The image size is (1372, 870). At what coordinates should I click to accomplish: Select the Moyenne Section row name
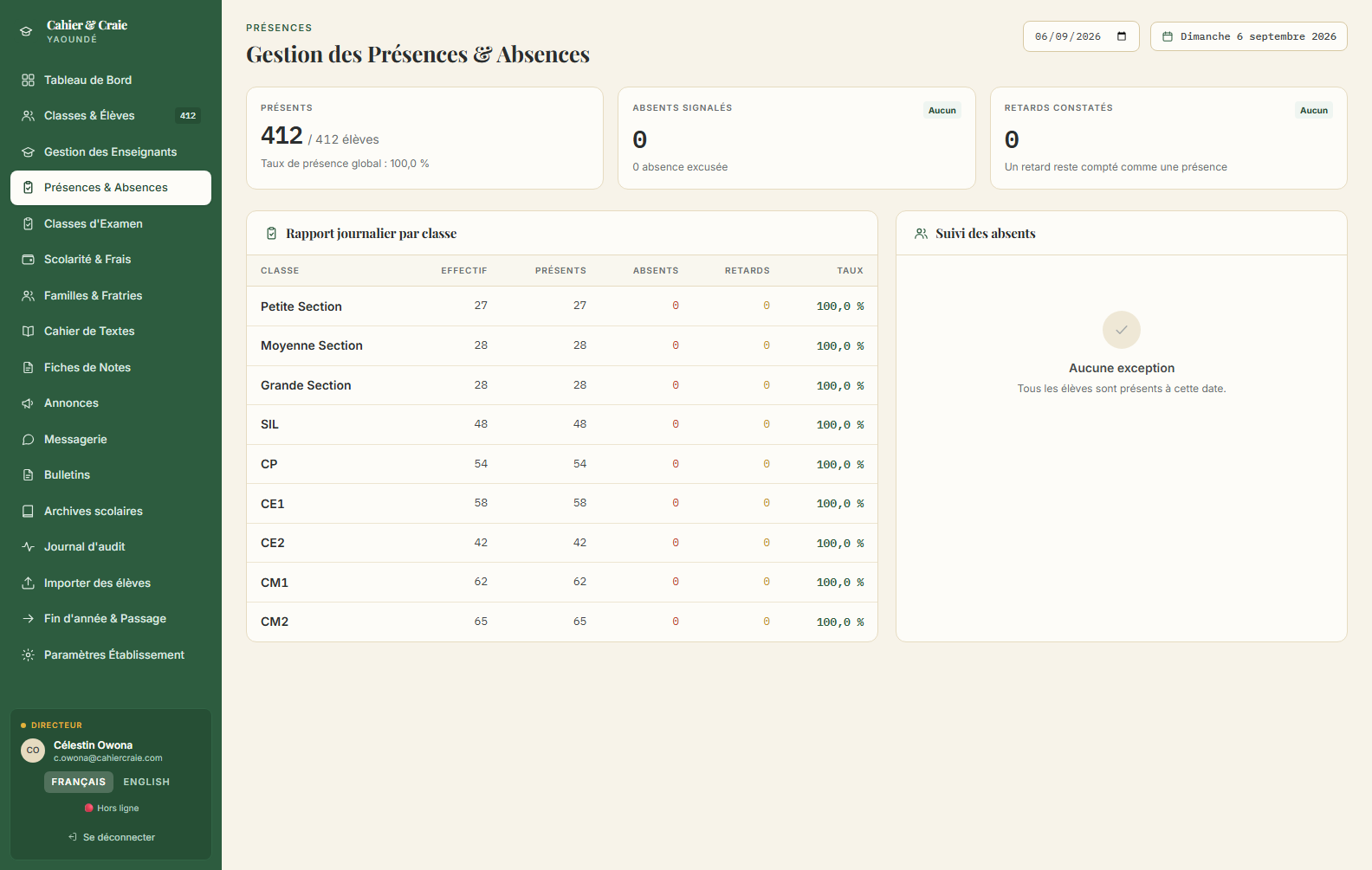[312, 345]
